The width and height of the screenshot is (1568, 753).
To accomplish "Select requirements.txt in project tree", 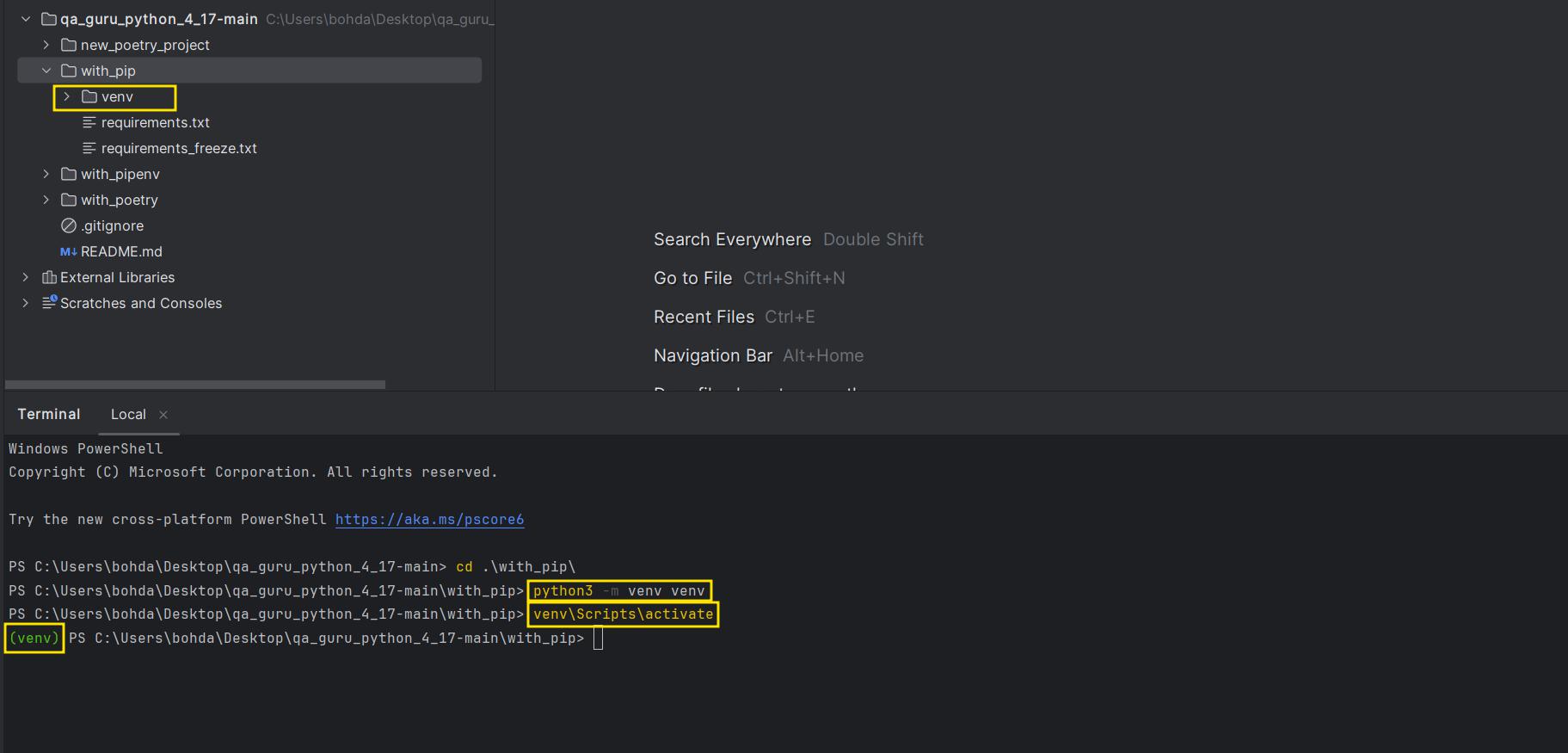I will click(x=156, y=122).
